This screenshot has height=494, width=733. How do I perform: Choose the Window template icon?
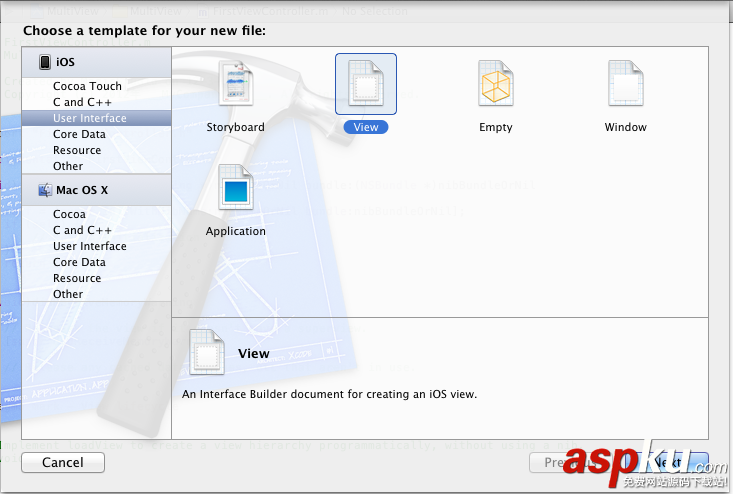point(625,84)
